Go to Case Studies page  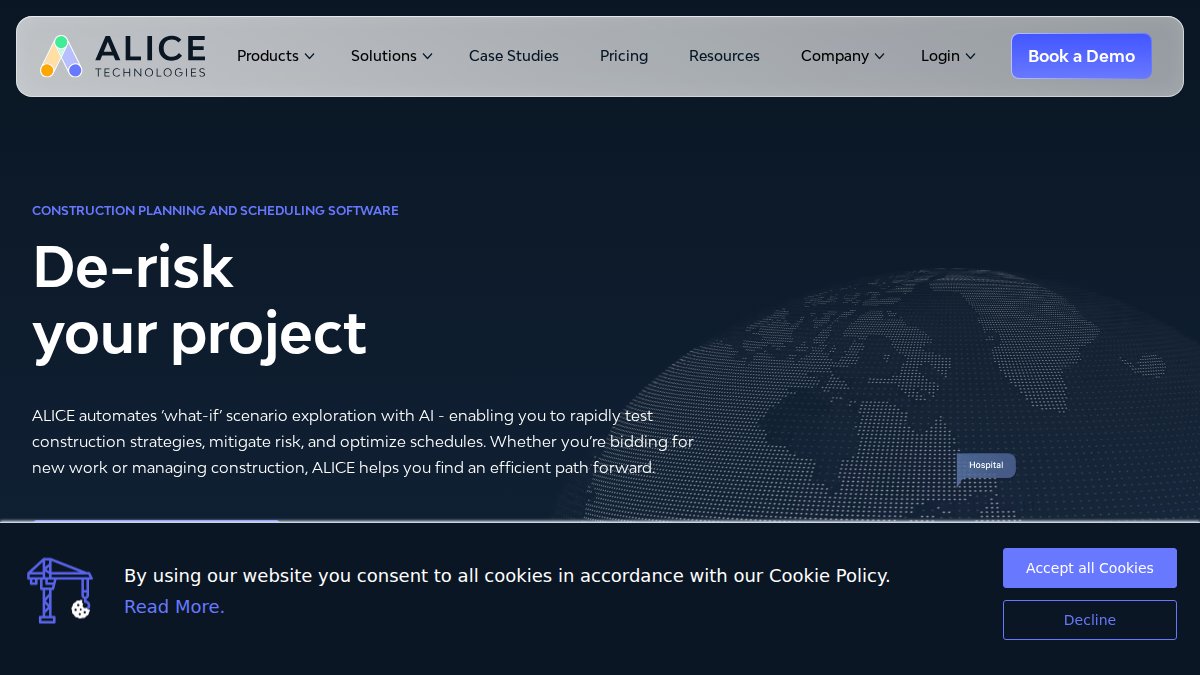click(x=514, y=56)
